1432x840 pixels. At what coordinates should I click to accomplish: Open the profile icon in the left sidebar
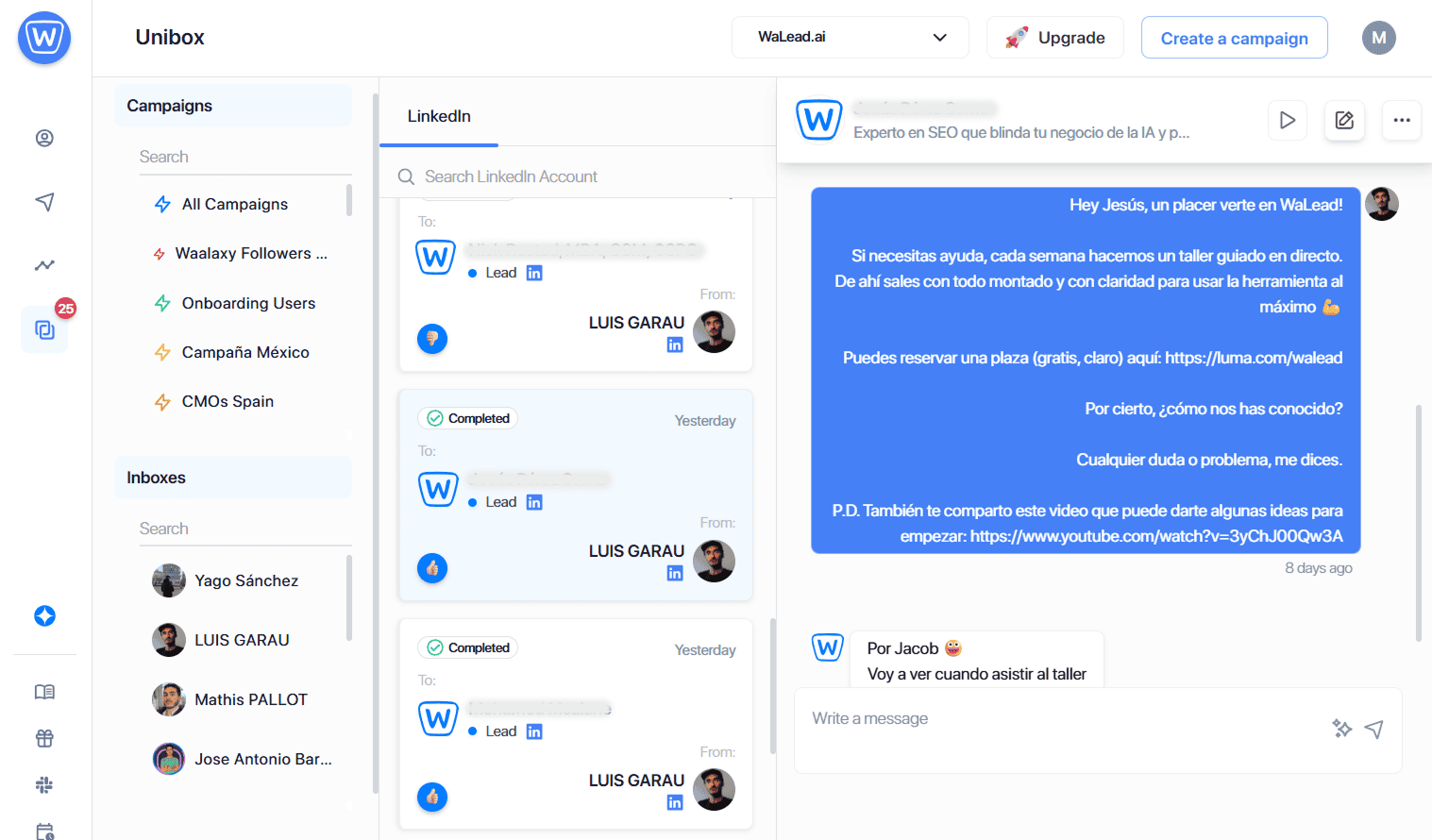(x=44, y=138)
